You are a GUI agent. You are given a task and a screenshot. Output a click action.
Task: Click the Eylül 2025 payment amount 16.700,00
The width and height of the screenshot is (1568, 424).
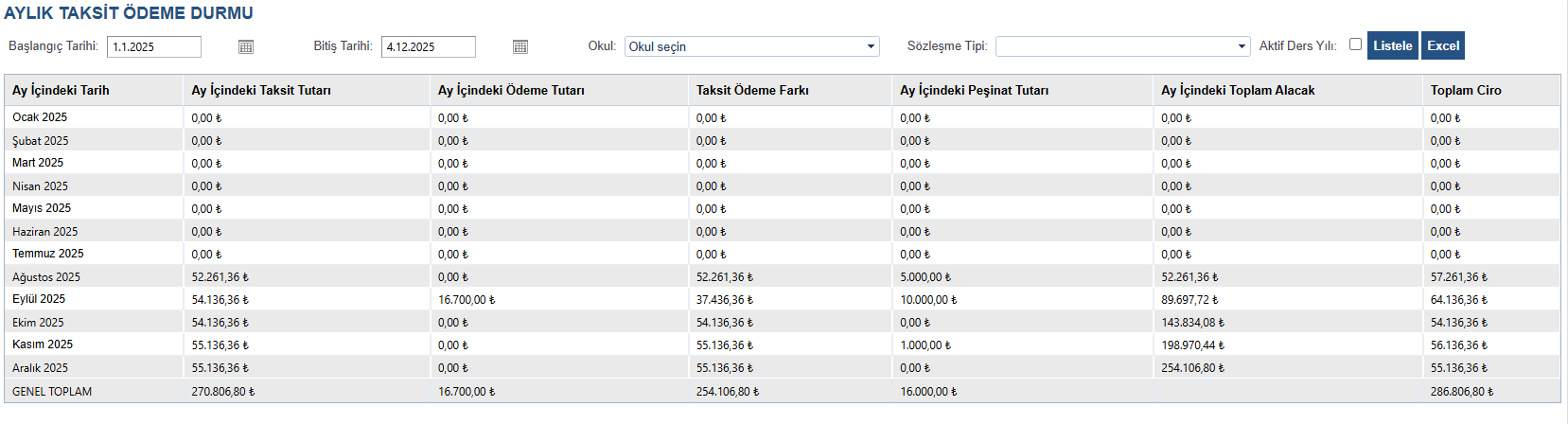pos(466,300)
